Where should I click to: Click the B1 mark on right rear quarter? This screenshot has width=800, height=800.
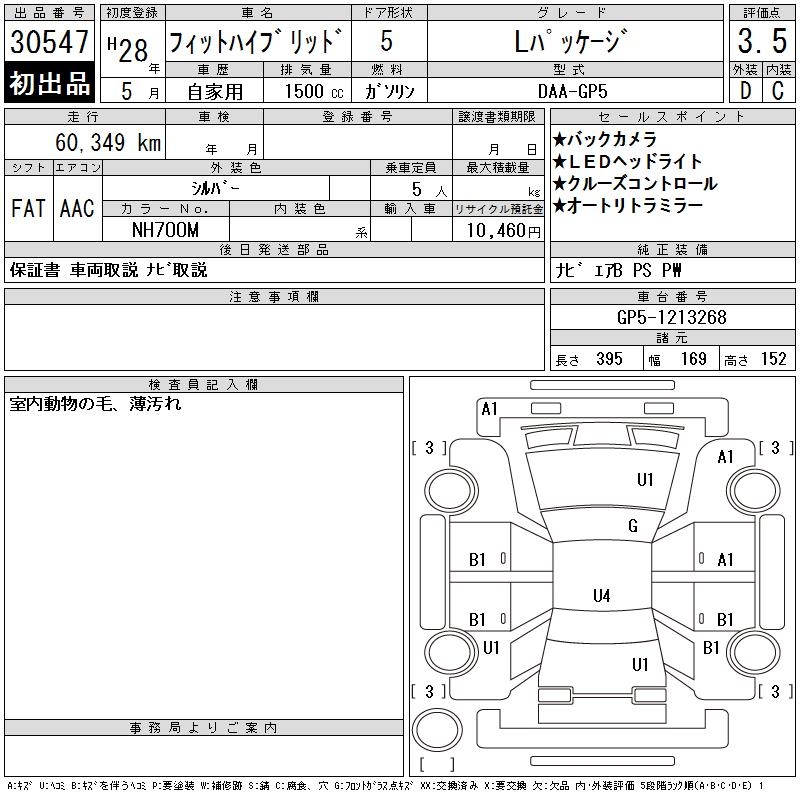coord(711,648)
